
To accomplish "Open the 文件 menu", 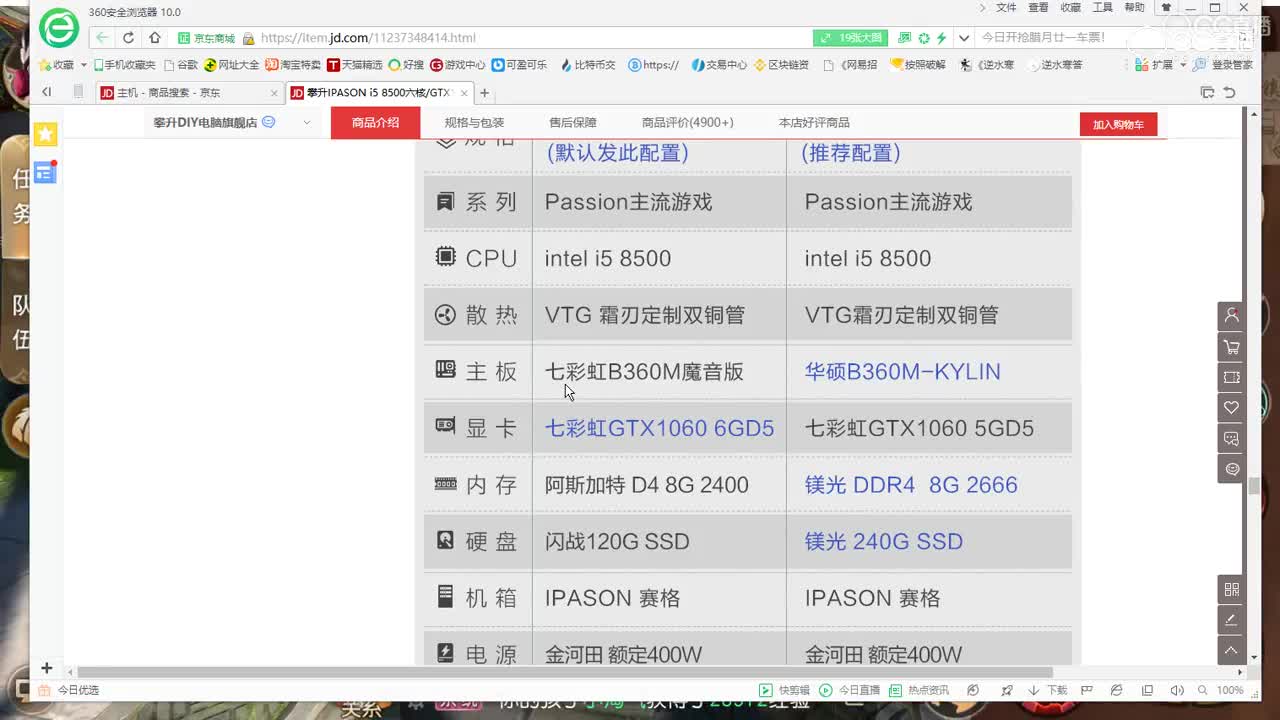I will tap(1006, 8).
